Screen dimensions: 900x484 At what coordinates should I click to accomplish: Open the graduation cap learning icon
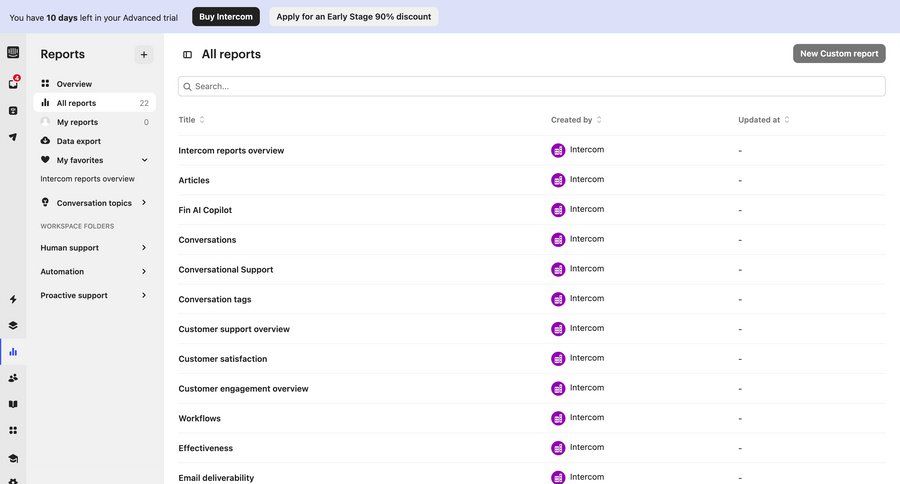tap(13, 458)
